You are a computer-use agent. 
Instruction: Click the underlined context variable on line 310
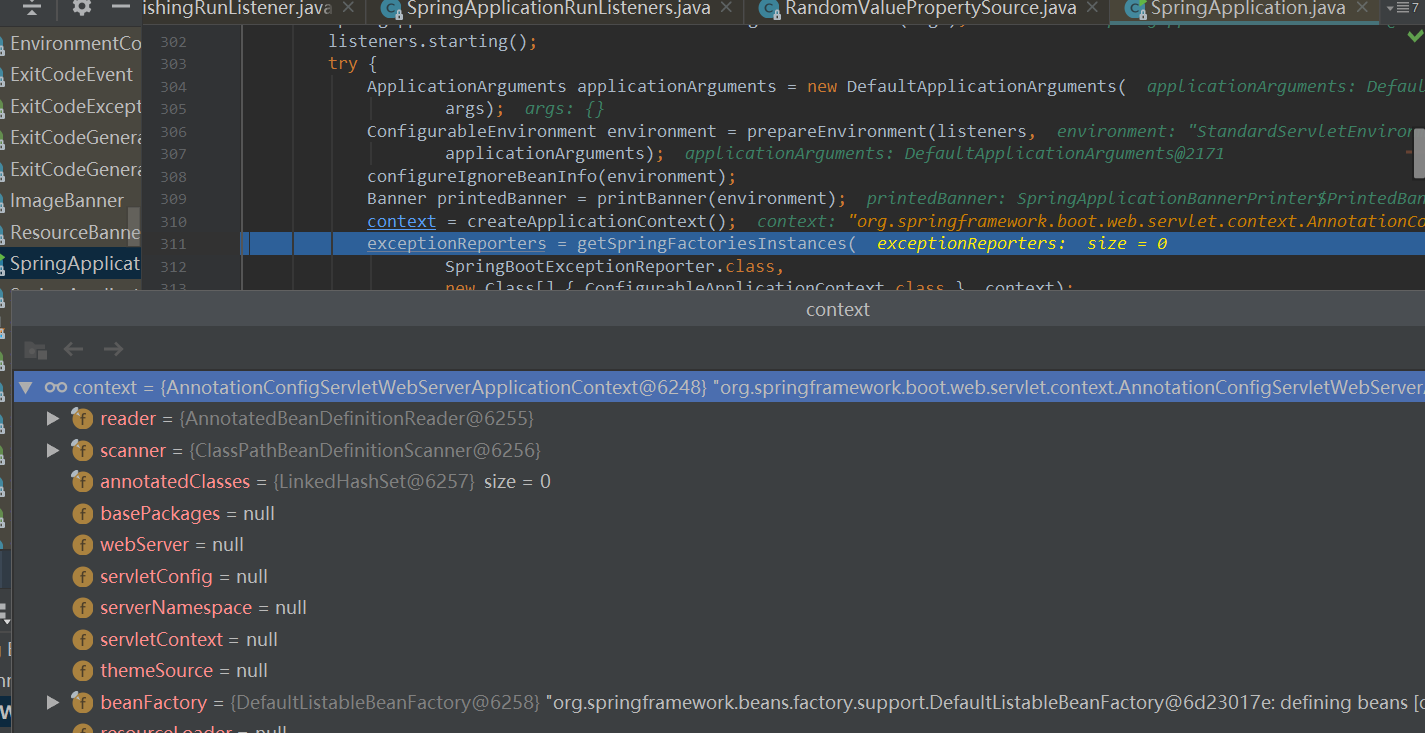tap(402, 221)
